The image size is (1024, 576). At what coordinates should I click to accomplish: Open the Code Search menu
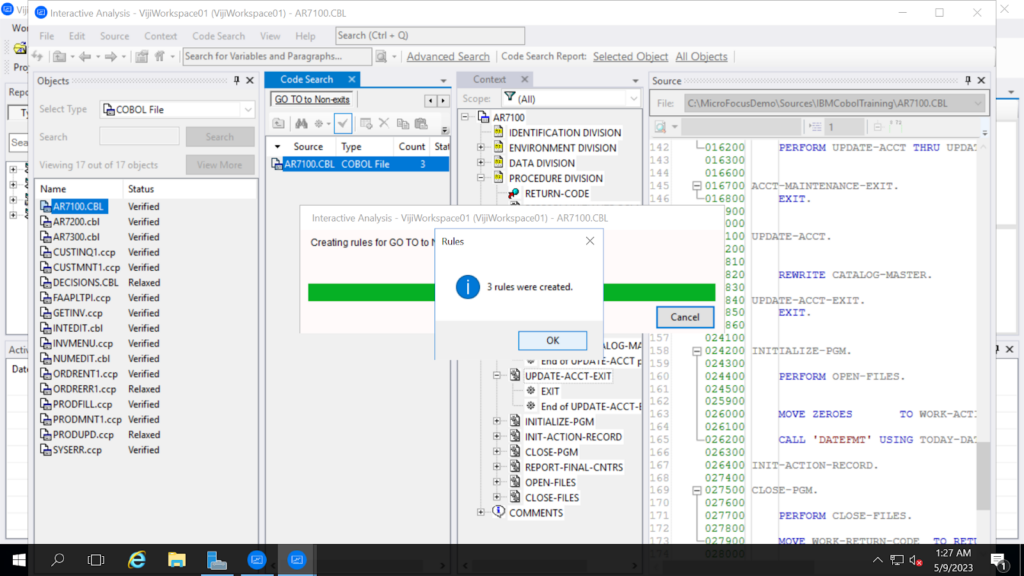[x=218, y=36]
